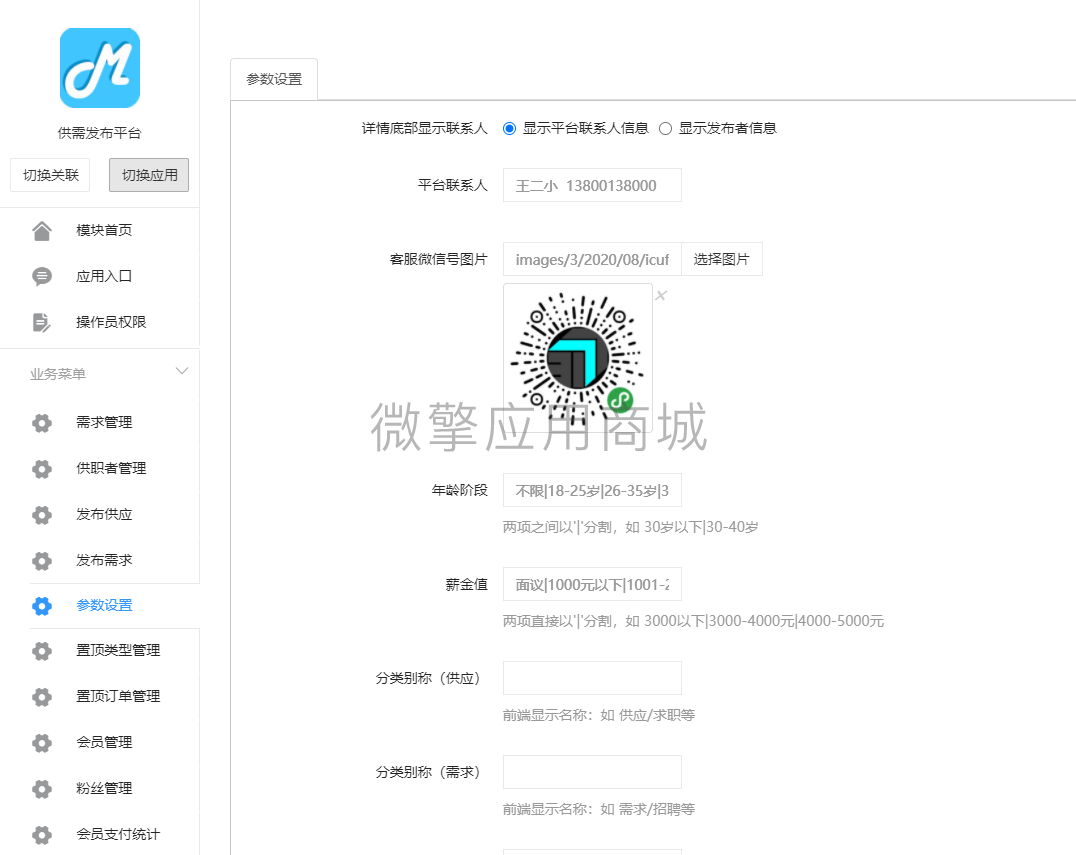Click the chat bubble icon beside 应用入口

(x=42, y=277)
